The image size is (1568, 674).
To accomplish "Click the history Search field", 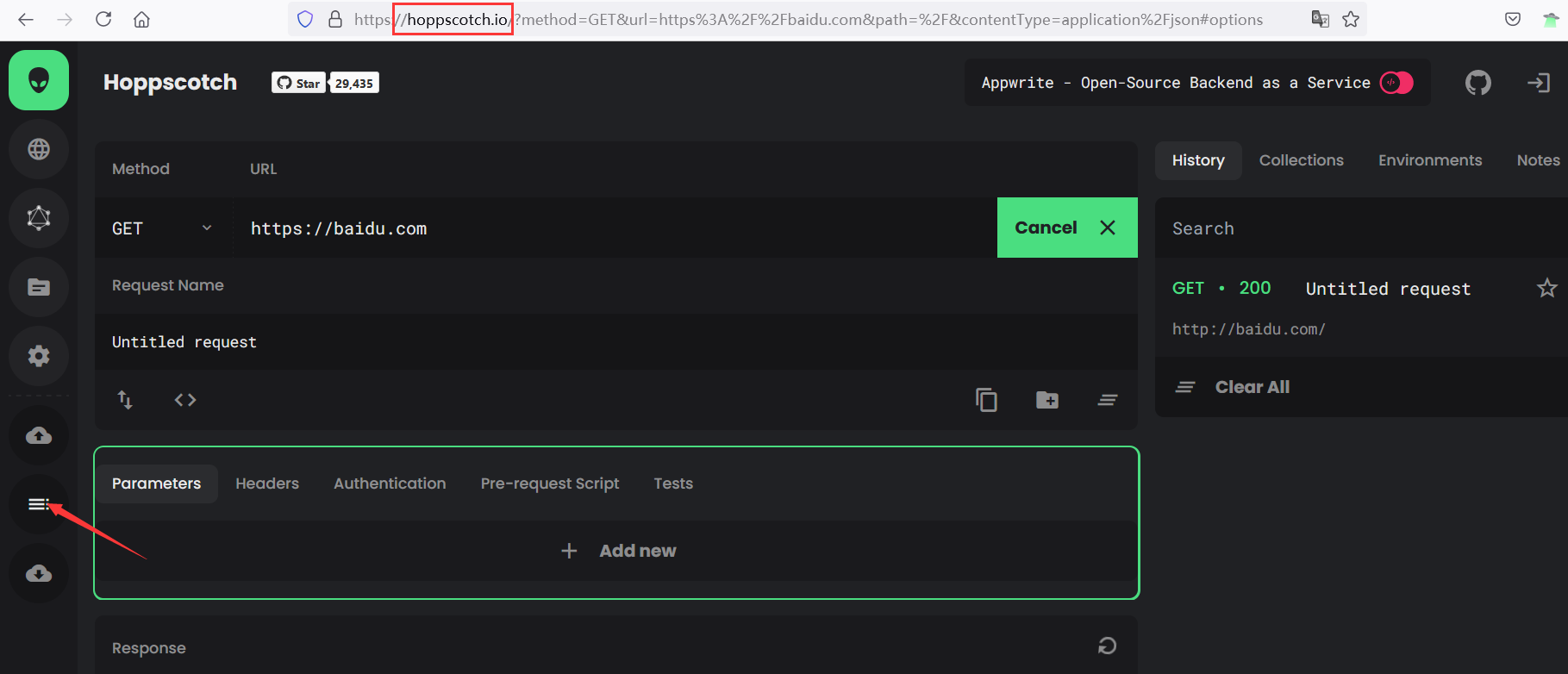I will click(1361, 228).
